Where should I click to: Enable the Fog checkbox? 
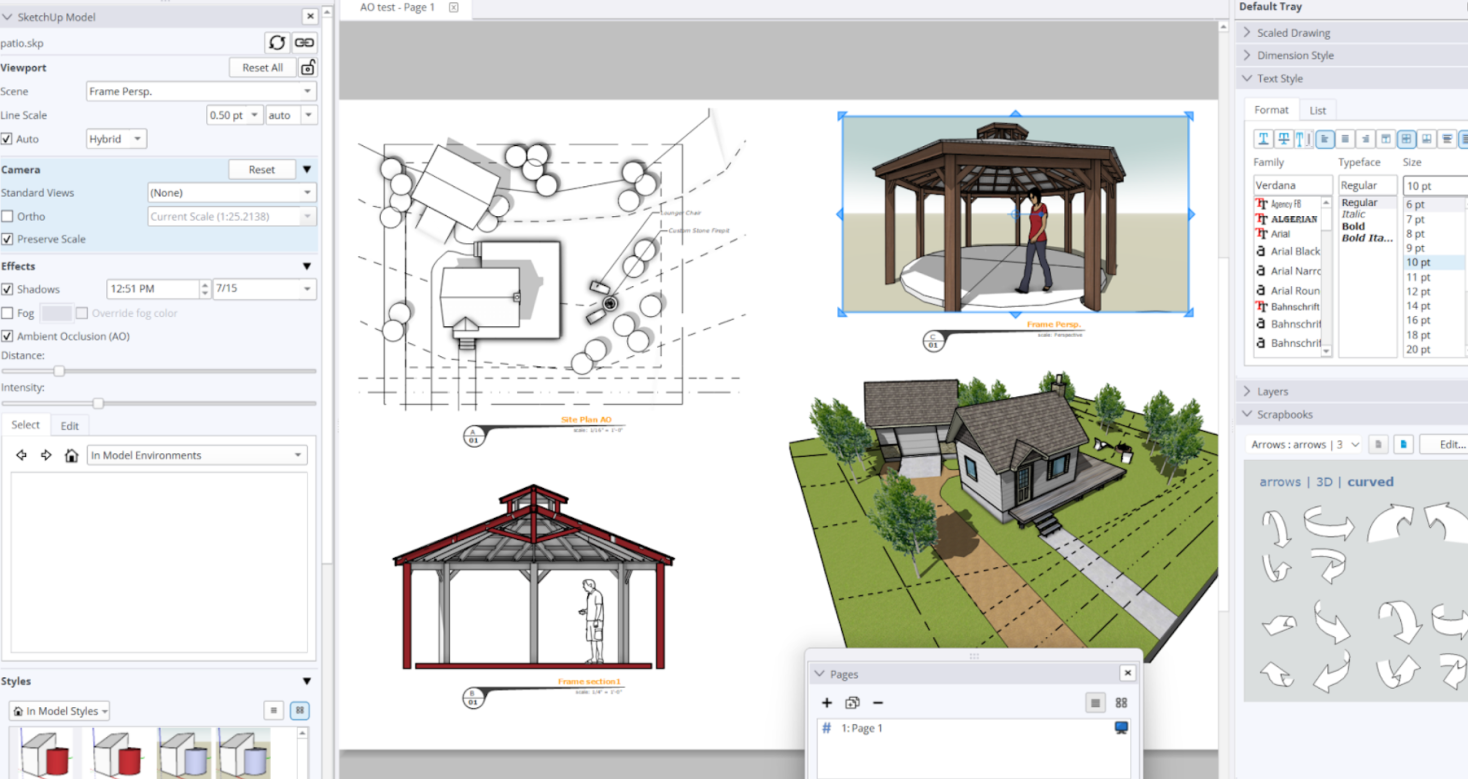click(7, 313)
